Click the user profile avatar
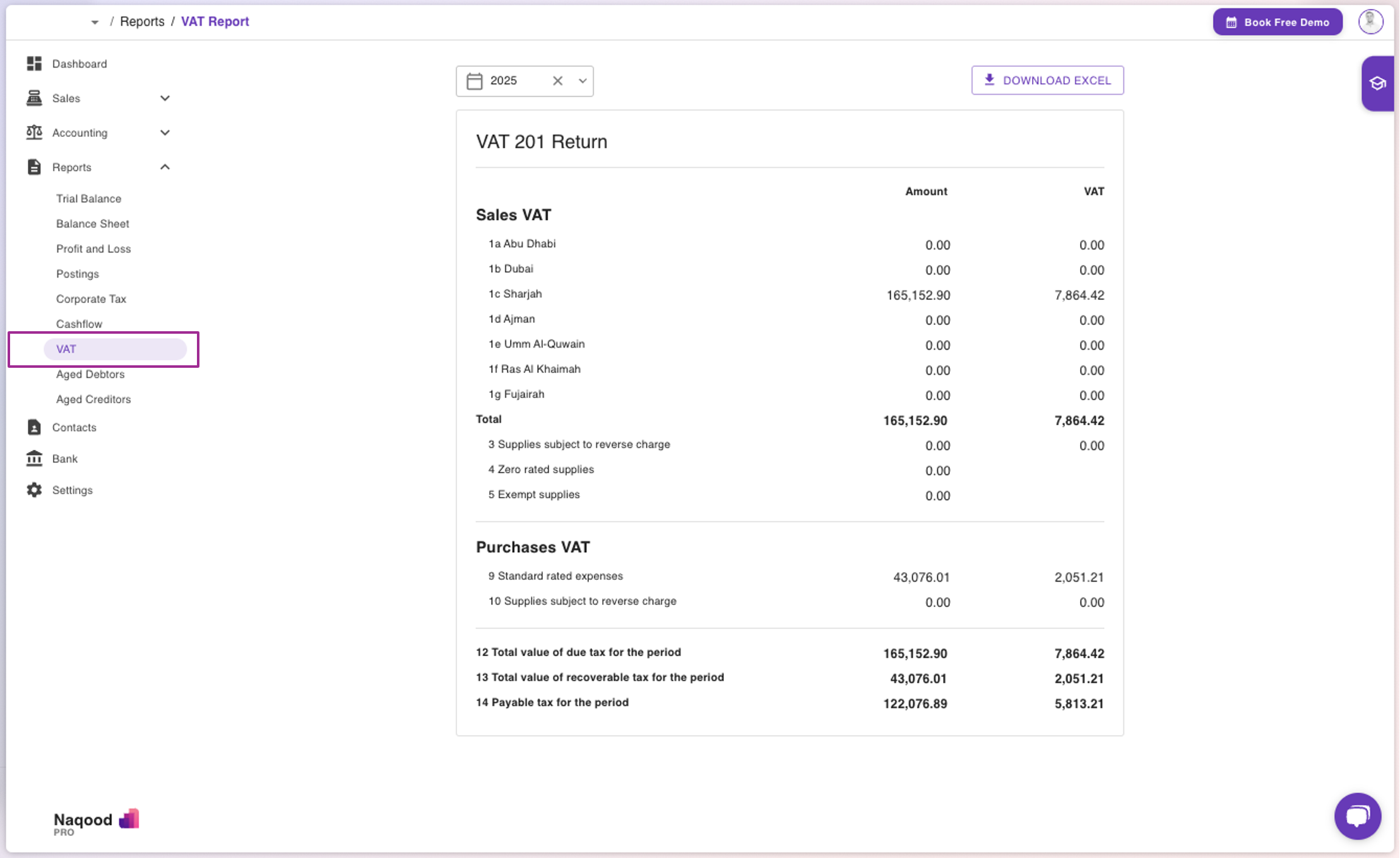1400x858 pixels. [x=1370, y=22]
